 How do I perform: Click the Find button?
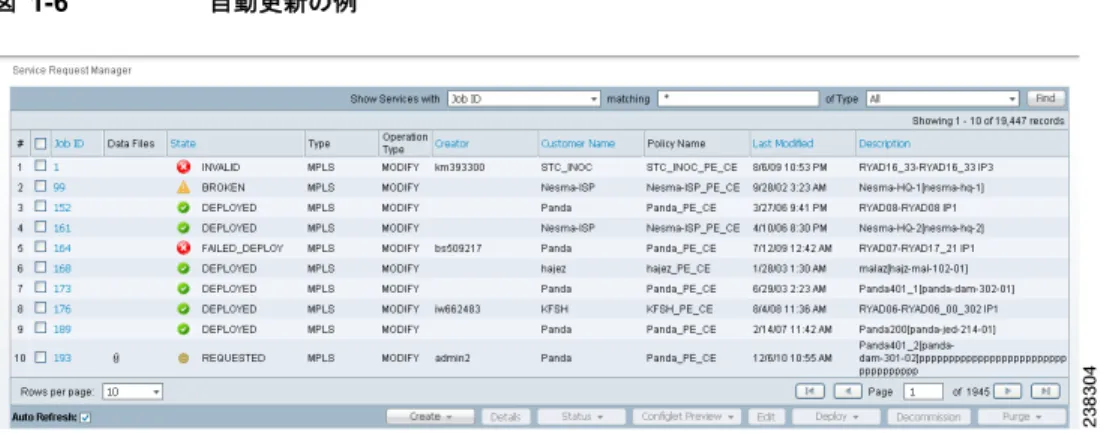pyautogui.click(x=1046, y=99)
